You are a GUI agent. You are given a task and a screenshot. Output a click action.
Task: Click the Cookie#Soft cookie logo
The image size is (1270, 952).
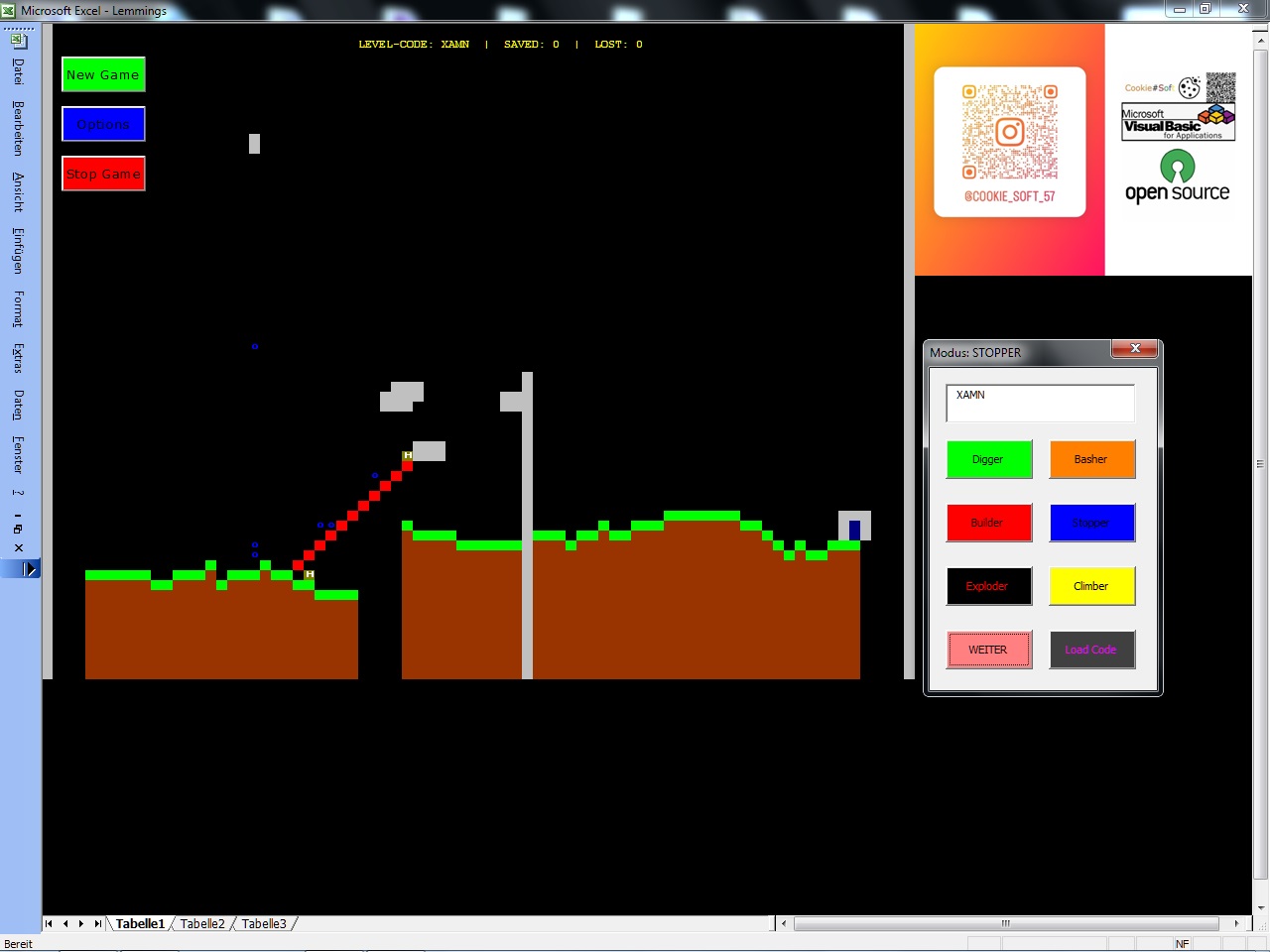(x=1189, y=87)
